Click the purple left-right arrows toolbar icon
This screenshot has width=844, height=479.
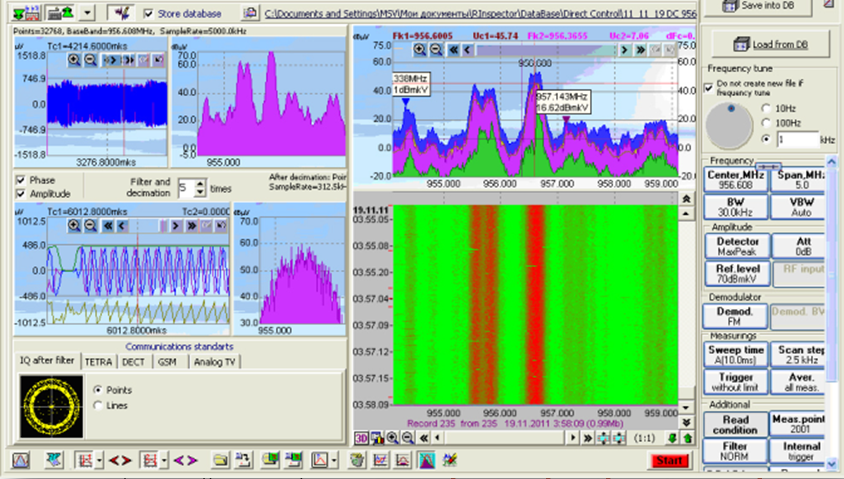click(186, 460)
